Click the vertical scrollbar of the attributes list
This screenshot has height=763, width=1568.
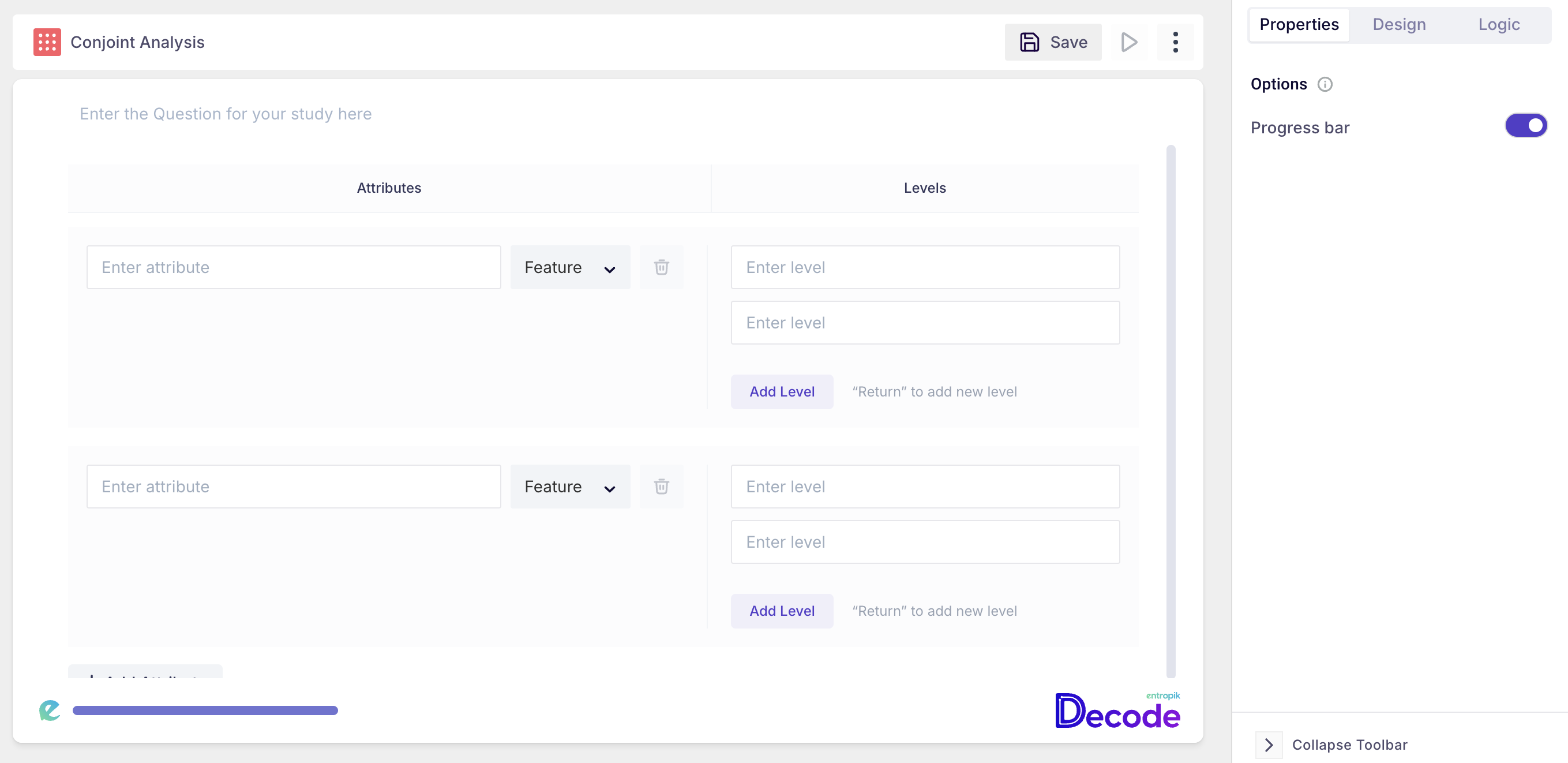(1171, 411)
